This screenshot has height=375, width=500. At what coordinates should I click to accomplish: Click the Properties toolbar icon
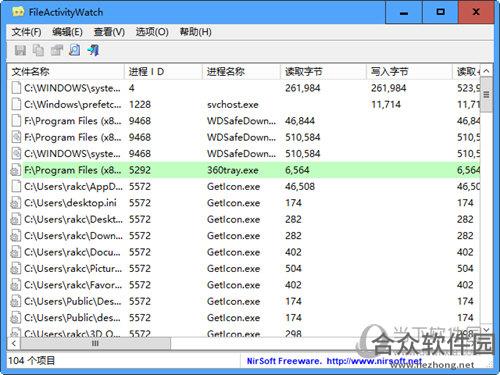click(56, 50)
